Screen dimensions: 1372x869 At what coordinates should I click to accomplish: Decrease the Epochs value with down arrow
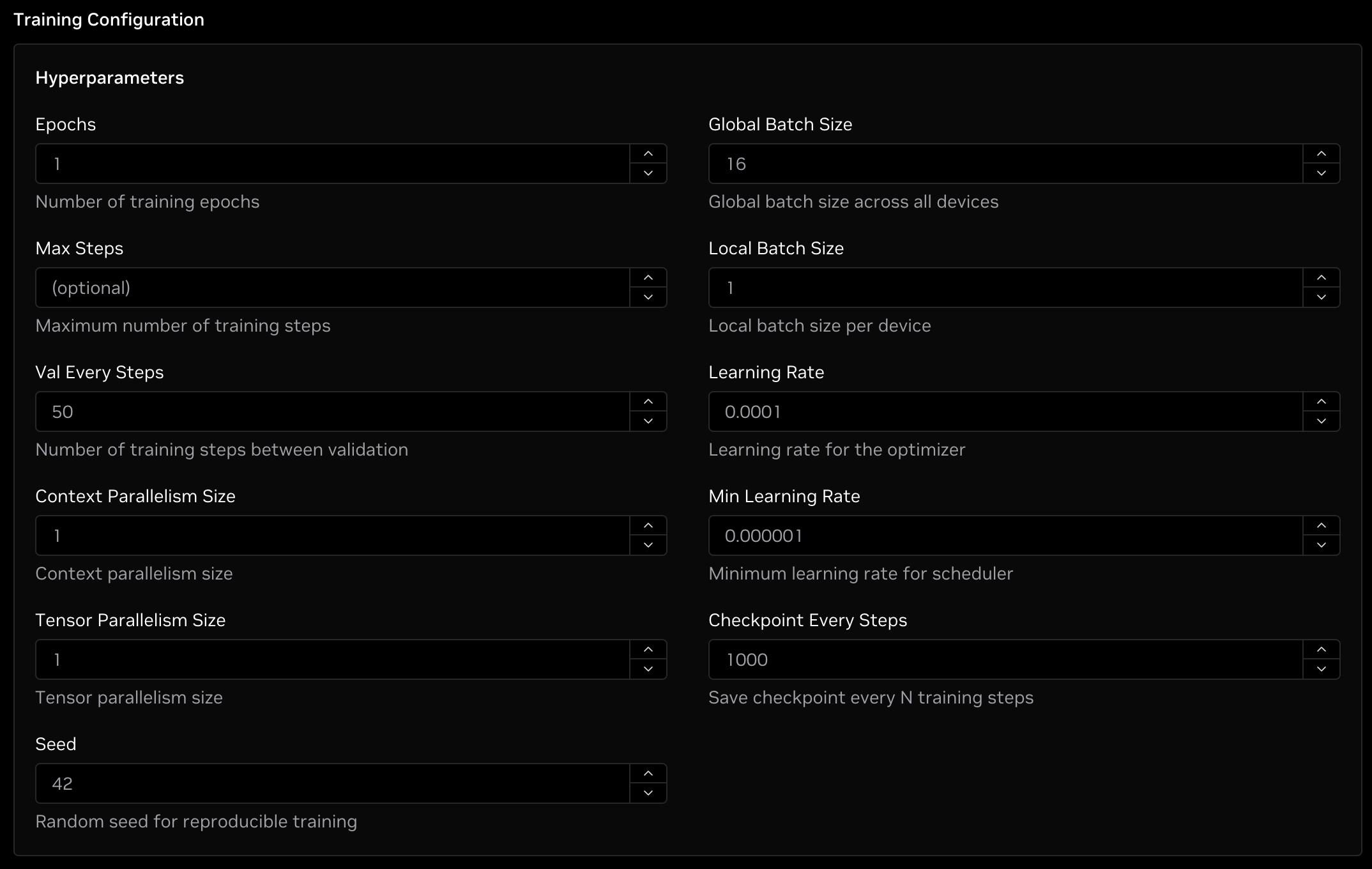click(x=648, y=173)
